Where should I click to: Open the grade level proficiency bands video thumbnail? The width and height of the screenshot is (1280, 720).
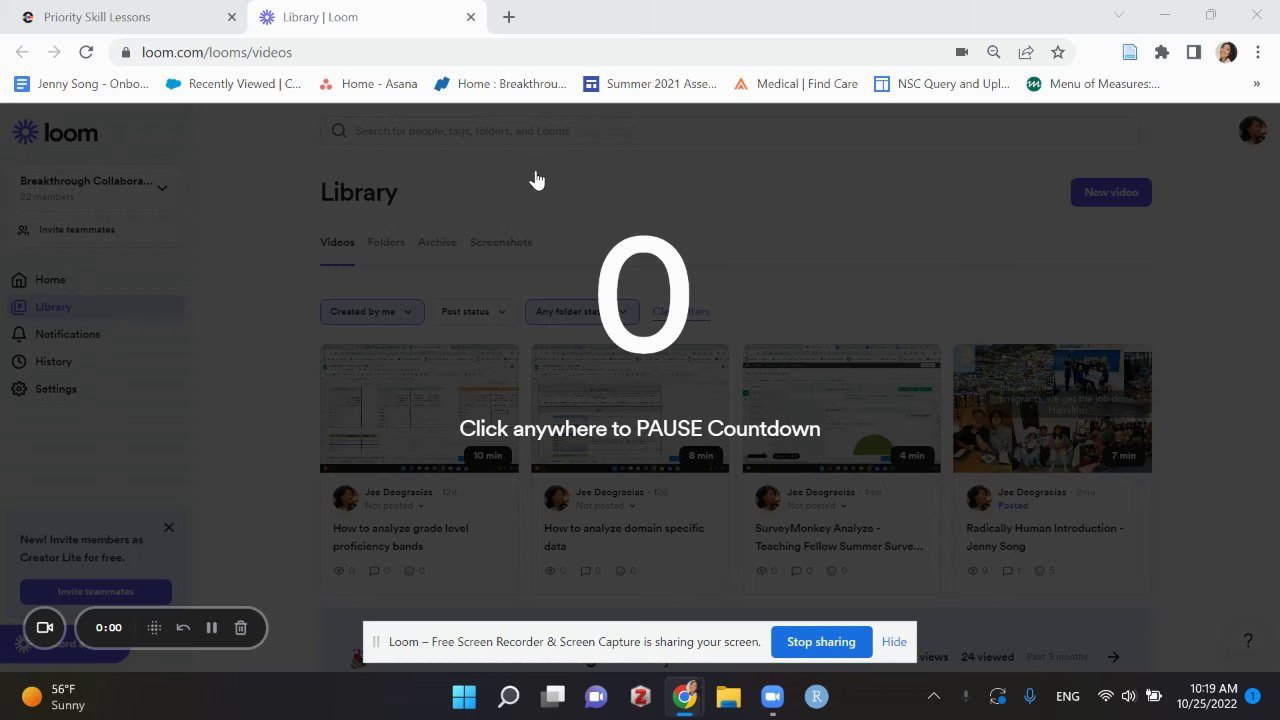coord(419,408)
